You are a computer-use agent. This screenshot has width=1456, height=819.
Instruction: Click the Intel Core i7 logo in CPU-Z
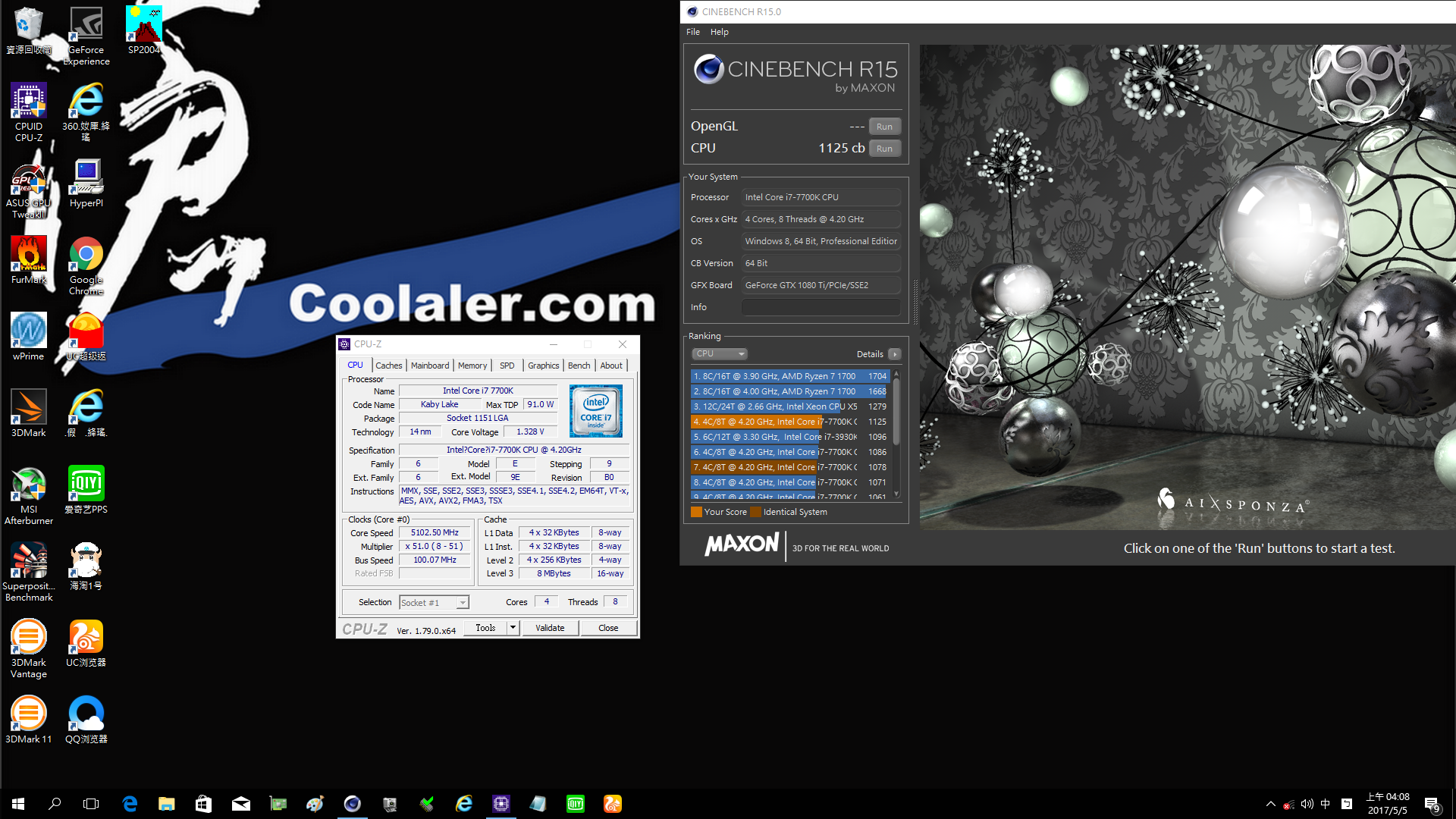[x=596, y=410]
